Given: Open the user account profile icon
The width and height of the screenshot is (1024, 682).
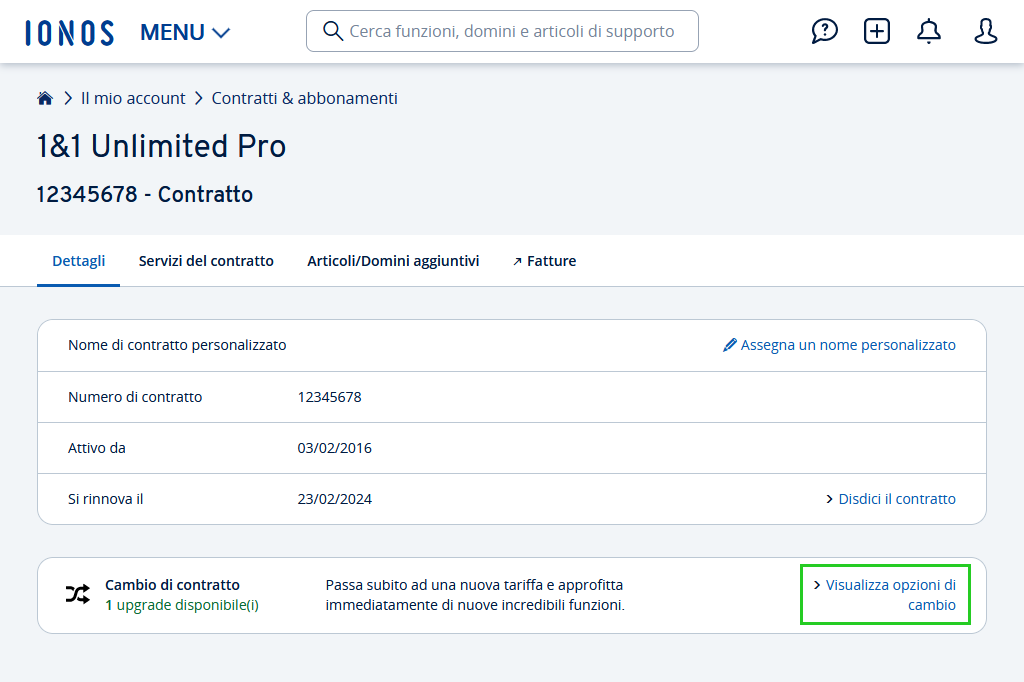Looking at the screenshot, I should click(985, 31).
